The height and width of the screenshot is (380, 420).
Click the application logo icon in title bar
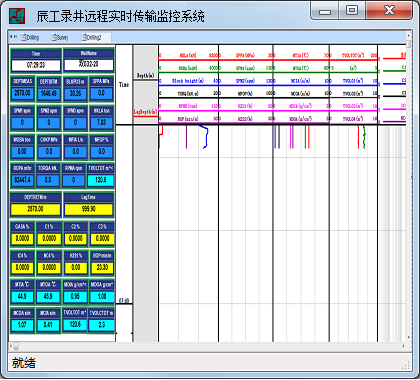(x=17, y=15)
